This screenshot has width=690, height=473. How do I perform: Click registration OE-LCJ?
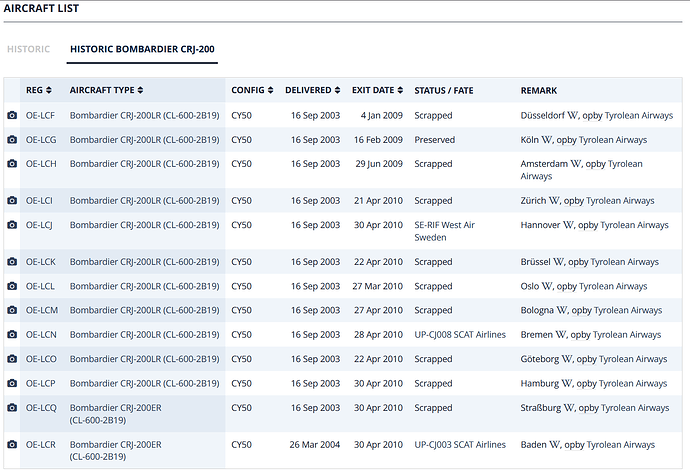[x=39, y=225]
